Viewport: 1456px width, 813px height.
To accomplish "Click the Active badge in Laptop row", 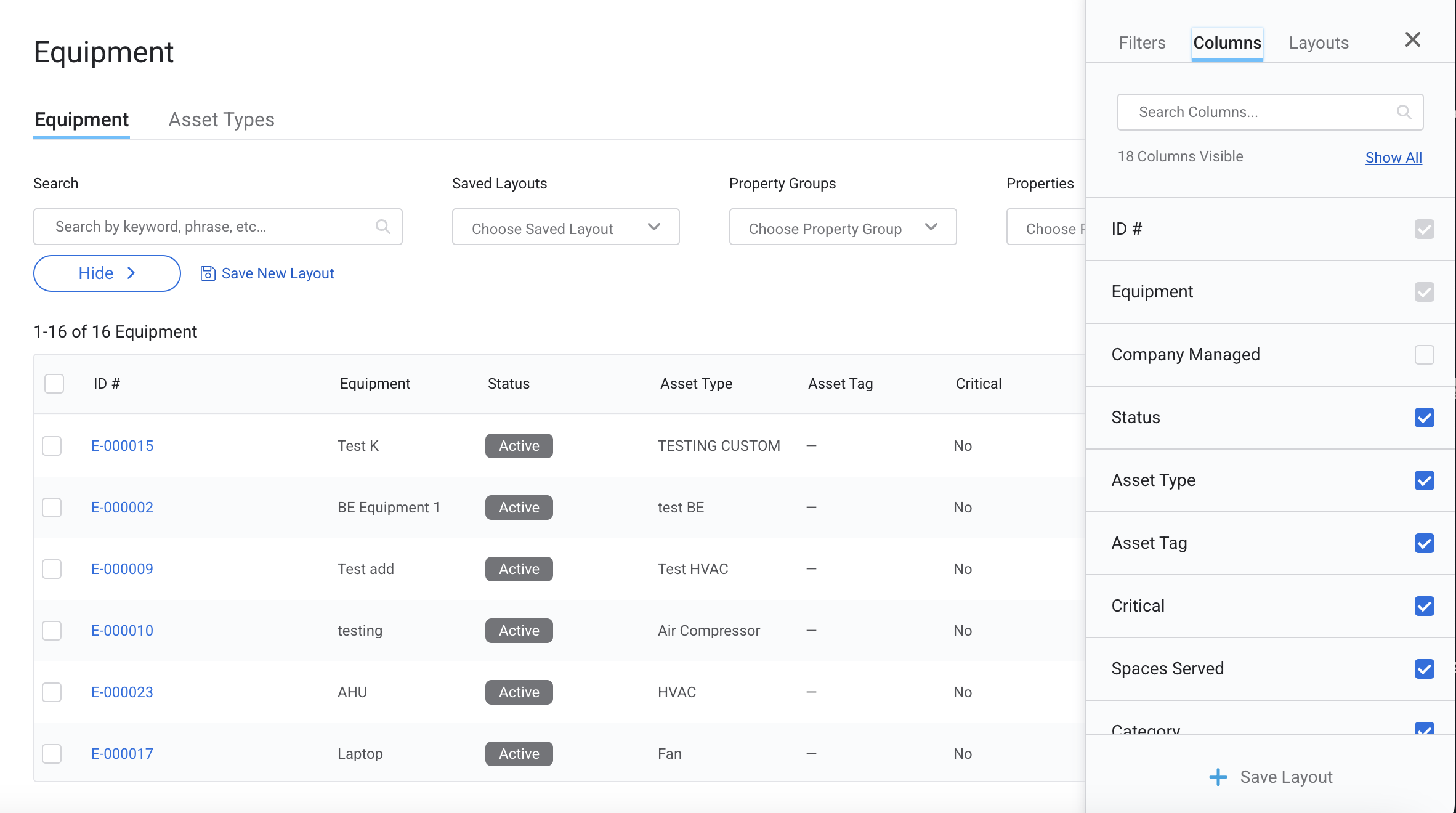I will tap(519, 754).
